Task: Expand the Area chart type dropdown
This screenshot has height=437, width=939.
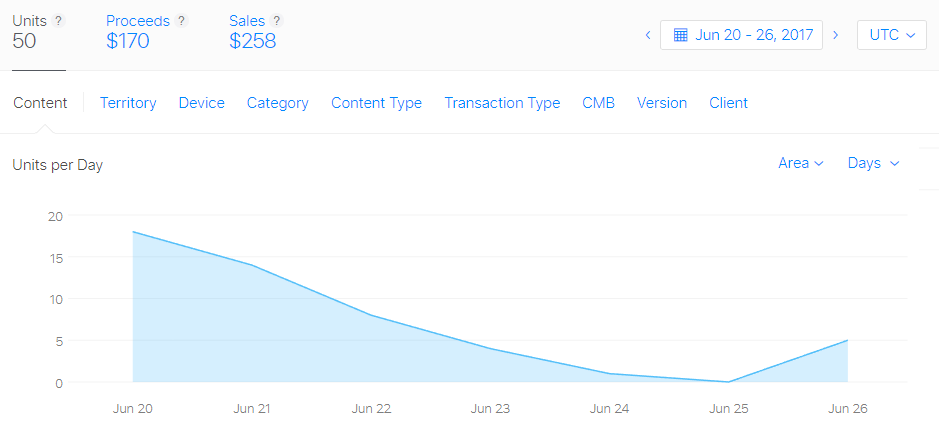Action: tap(800, 163)
